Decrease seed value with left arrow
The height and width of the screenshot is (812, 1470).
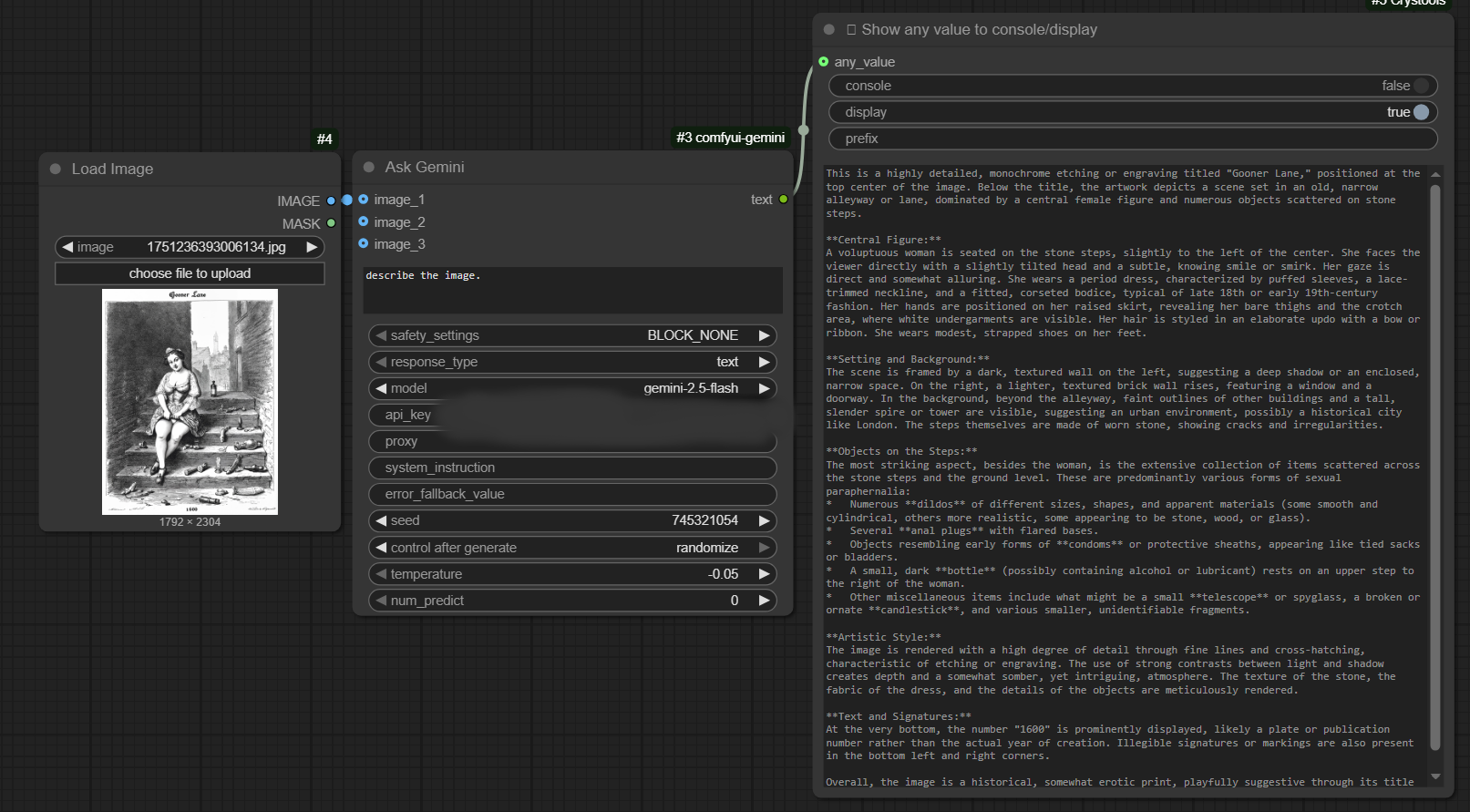click(x=381, y=520)
